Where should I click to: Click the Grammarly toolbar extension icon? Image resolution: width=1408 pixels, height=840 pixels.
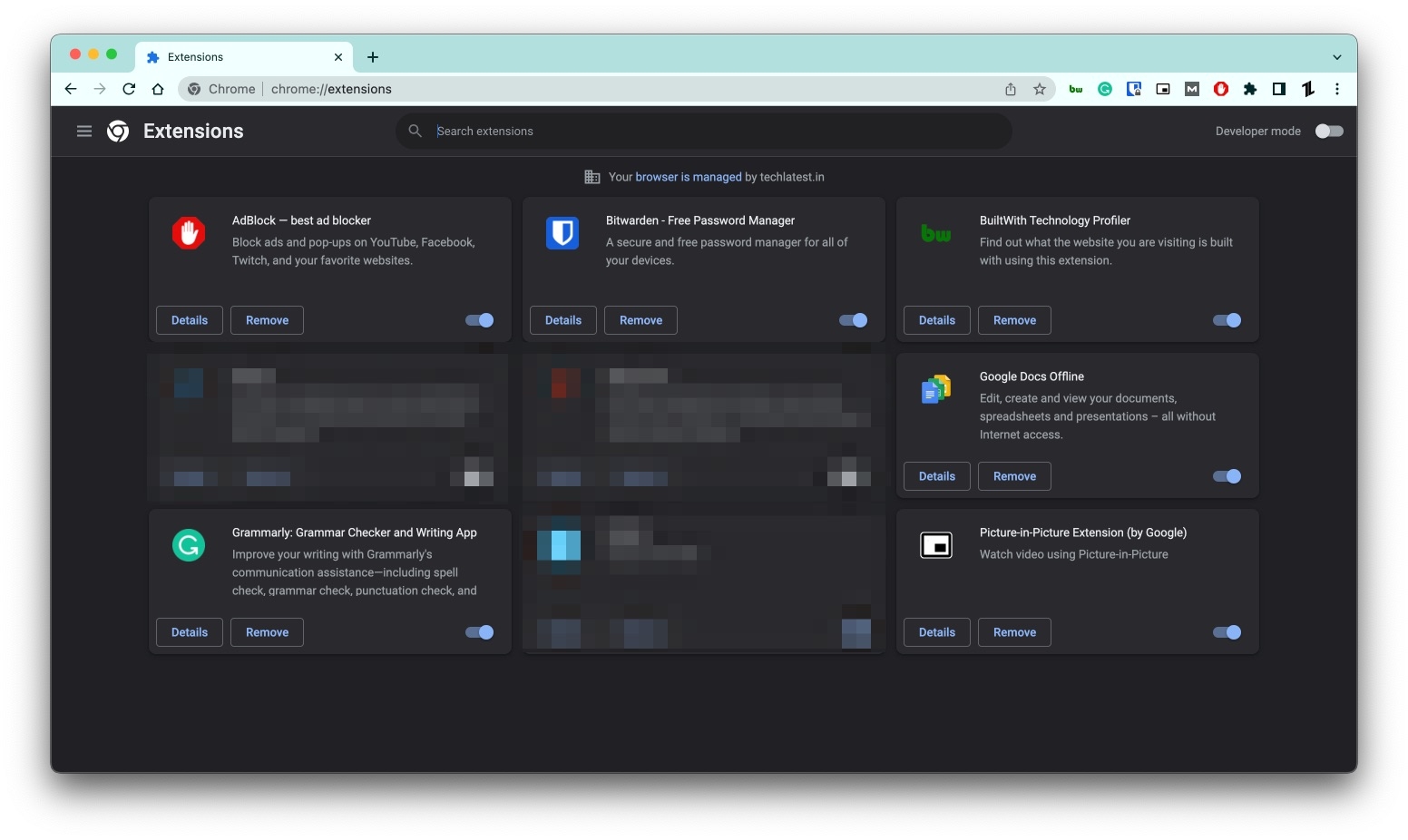pyautogui.click(x=1105, y=89)
